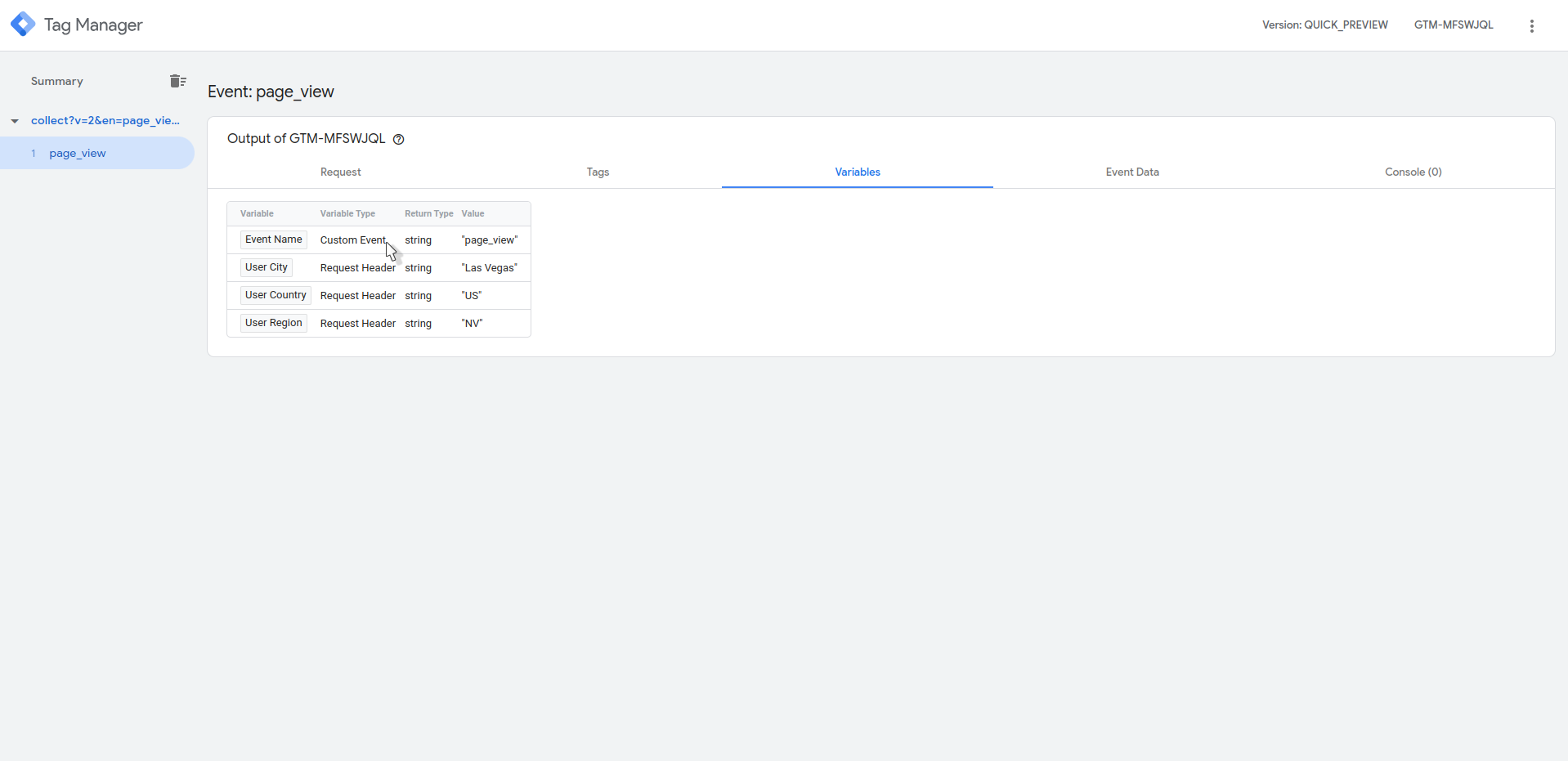Select the Event Name variable chip

point(273,239)
